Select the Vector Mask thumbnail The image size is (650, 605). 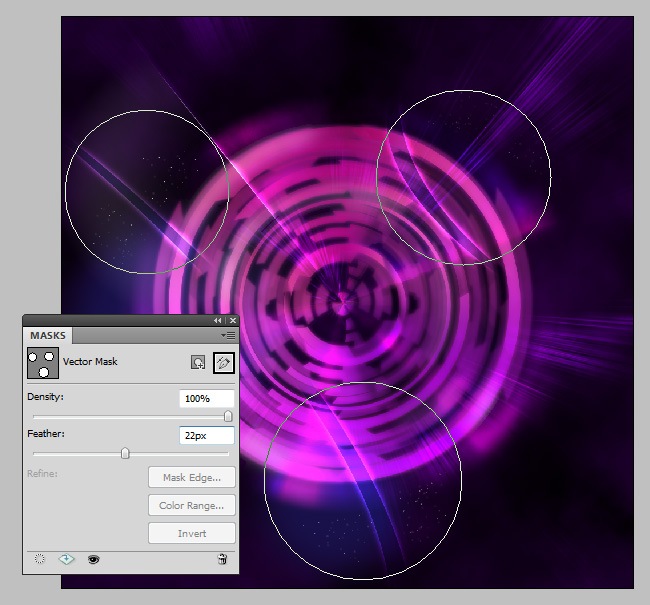(43, 363)
